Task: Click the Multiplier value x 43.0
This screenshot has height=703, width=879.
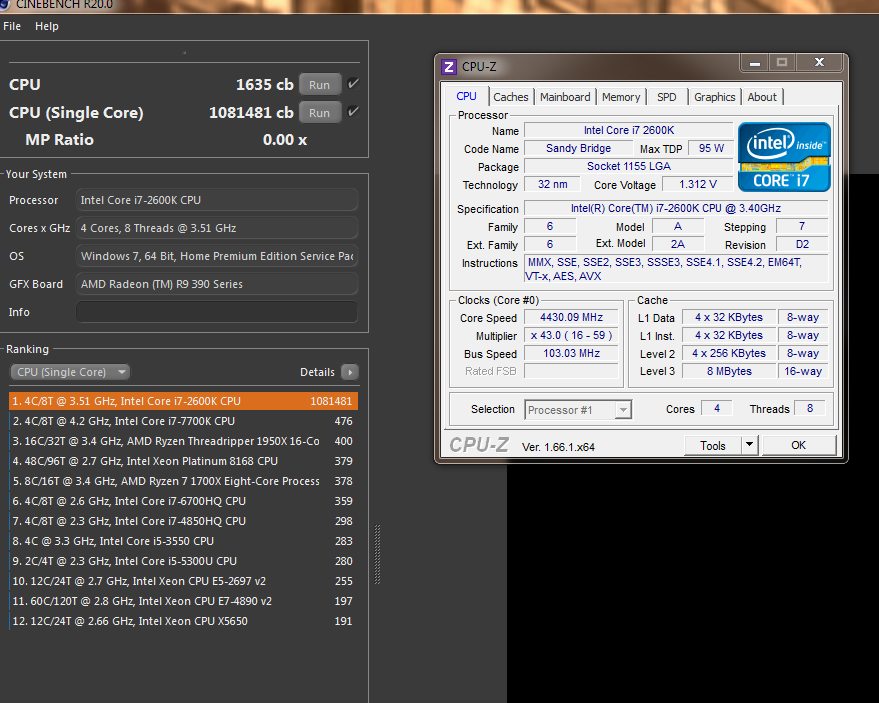Action: [571, 335]
